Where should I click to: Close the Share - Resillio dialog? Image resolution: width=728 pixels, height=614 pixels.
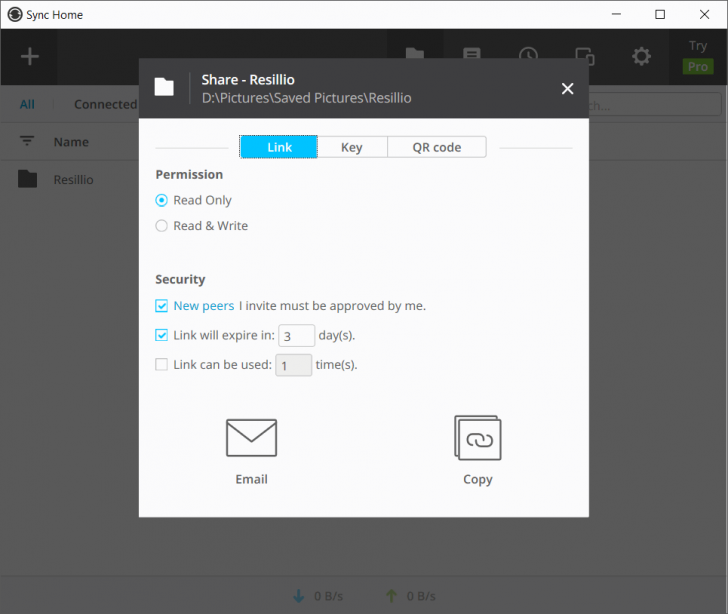pos(567,88)
